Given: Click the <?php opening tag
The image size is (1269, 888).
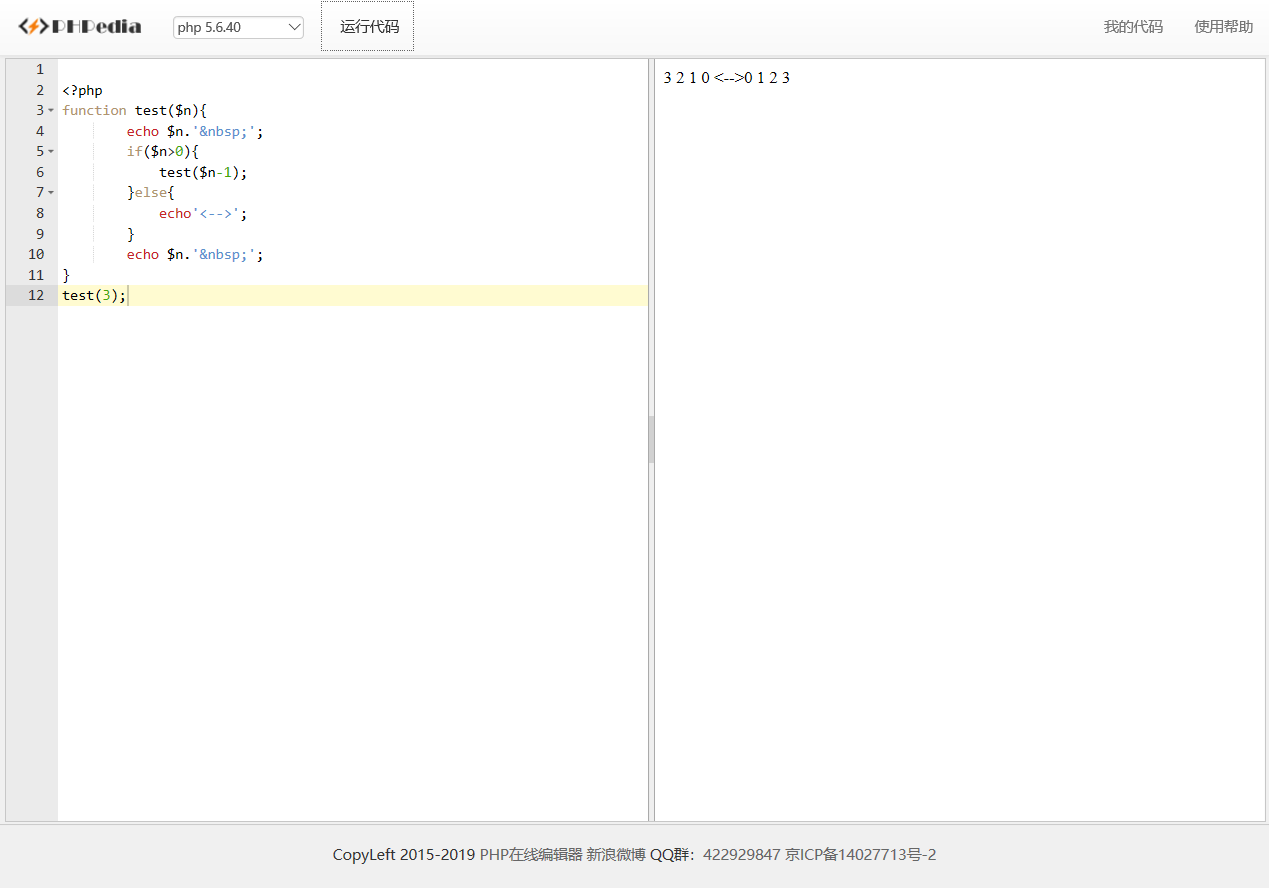Looking at the screenshot, I should tap(82, 90).
